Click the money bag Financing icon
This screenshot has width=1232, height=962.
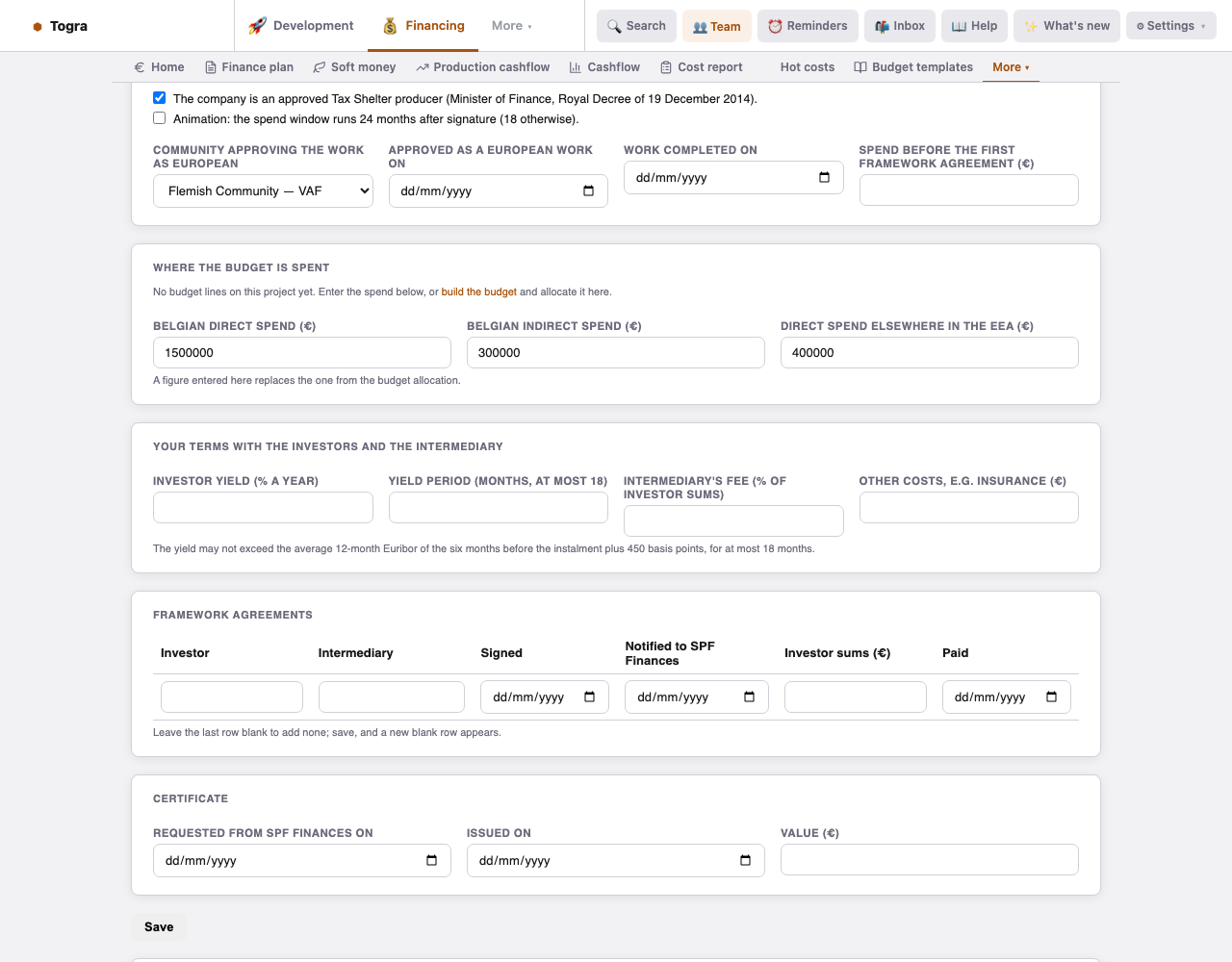tap(390, 26)
